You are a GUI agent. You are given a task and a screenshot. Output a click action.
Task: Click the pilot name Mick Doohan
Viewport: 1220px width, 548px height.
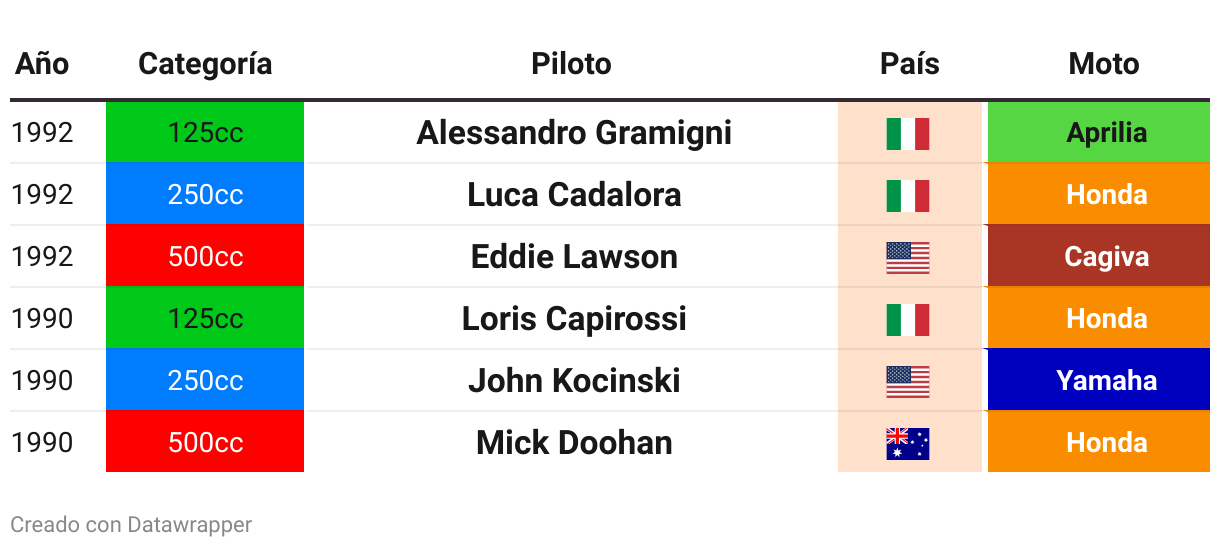[x=574, y=443]
